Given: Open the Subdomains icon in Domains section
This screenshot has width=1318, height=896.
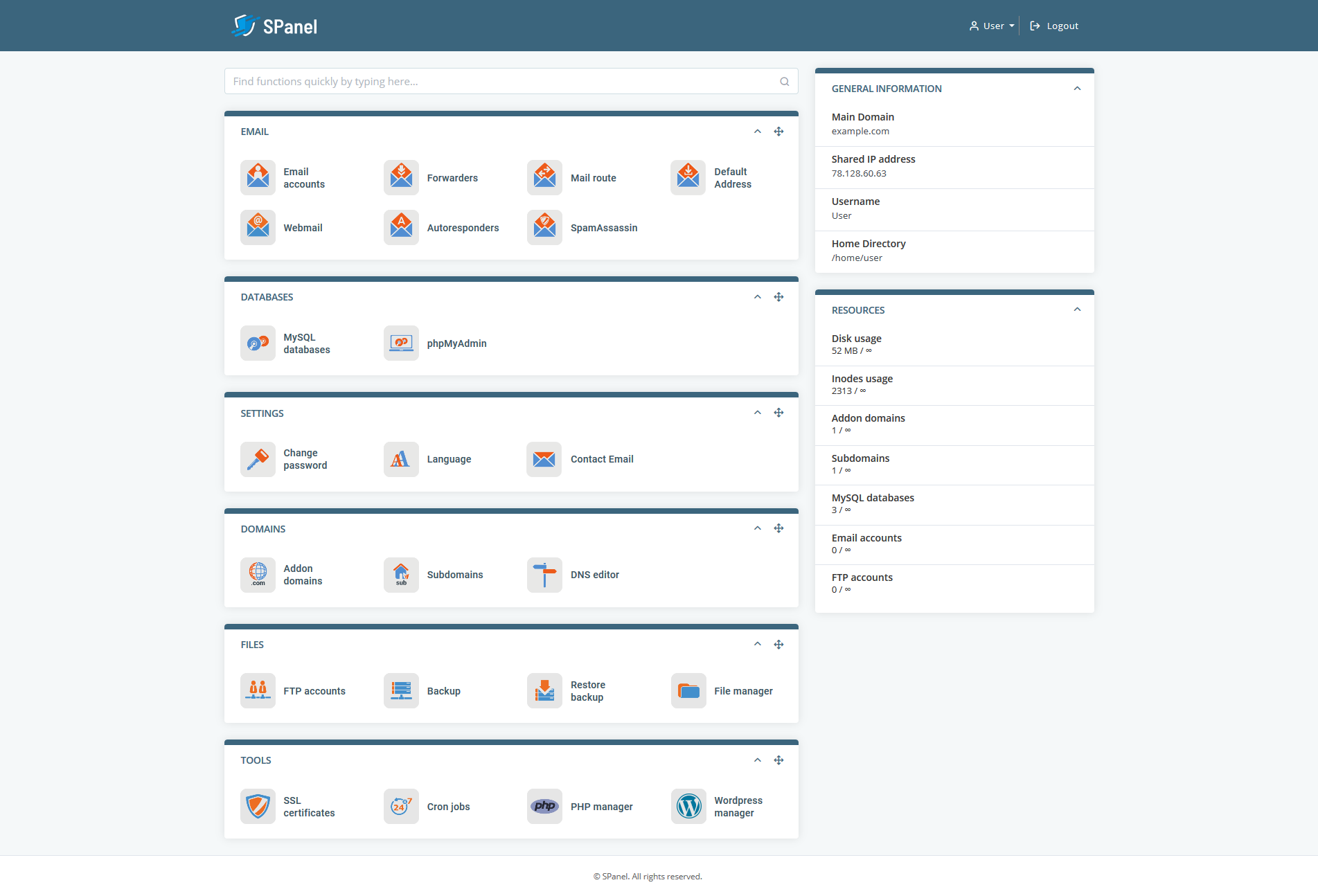Looking at the screenshot, I should pyautogui.click(x=401, y=575).
